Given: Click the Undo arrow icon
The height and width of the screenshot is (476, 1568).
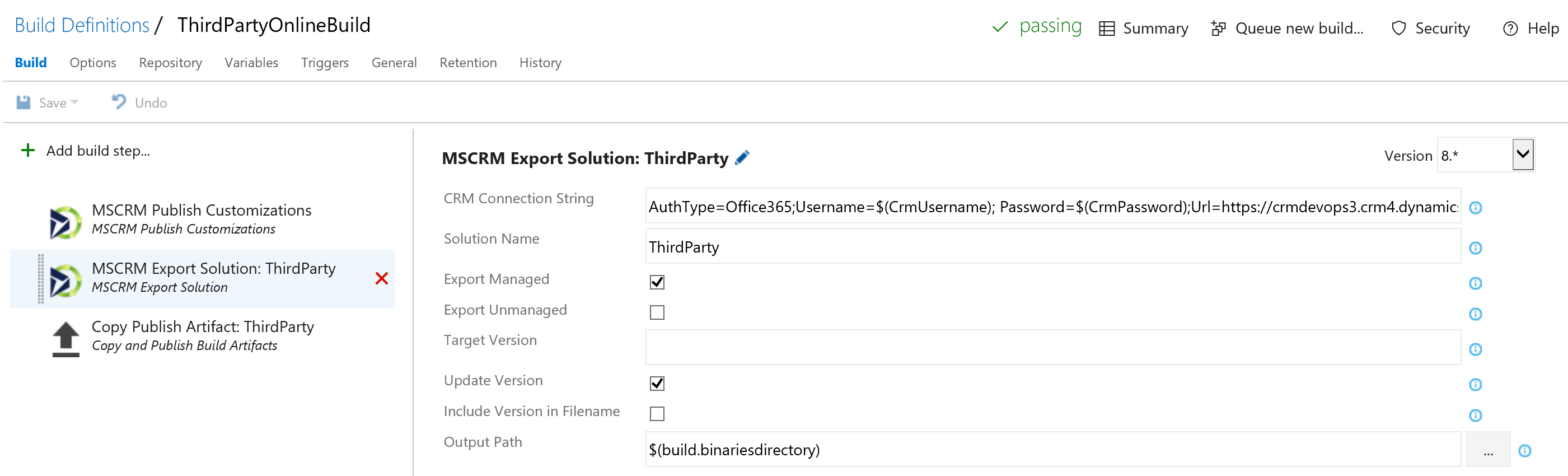Looking at the screenshot, I should (119, 102).
